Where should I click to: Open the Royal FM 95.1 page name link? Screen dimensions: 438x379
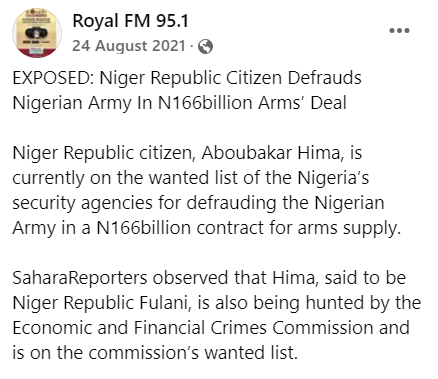pyautogui.click(x=131, y=21)
